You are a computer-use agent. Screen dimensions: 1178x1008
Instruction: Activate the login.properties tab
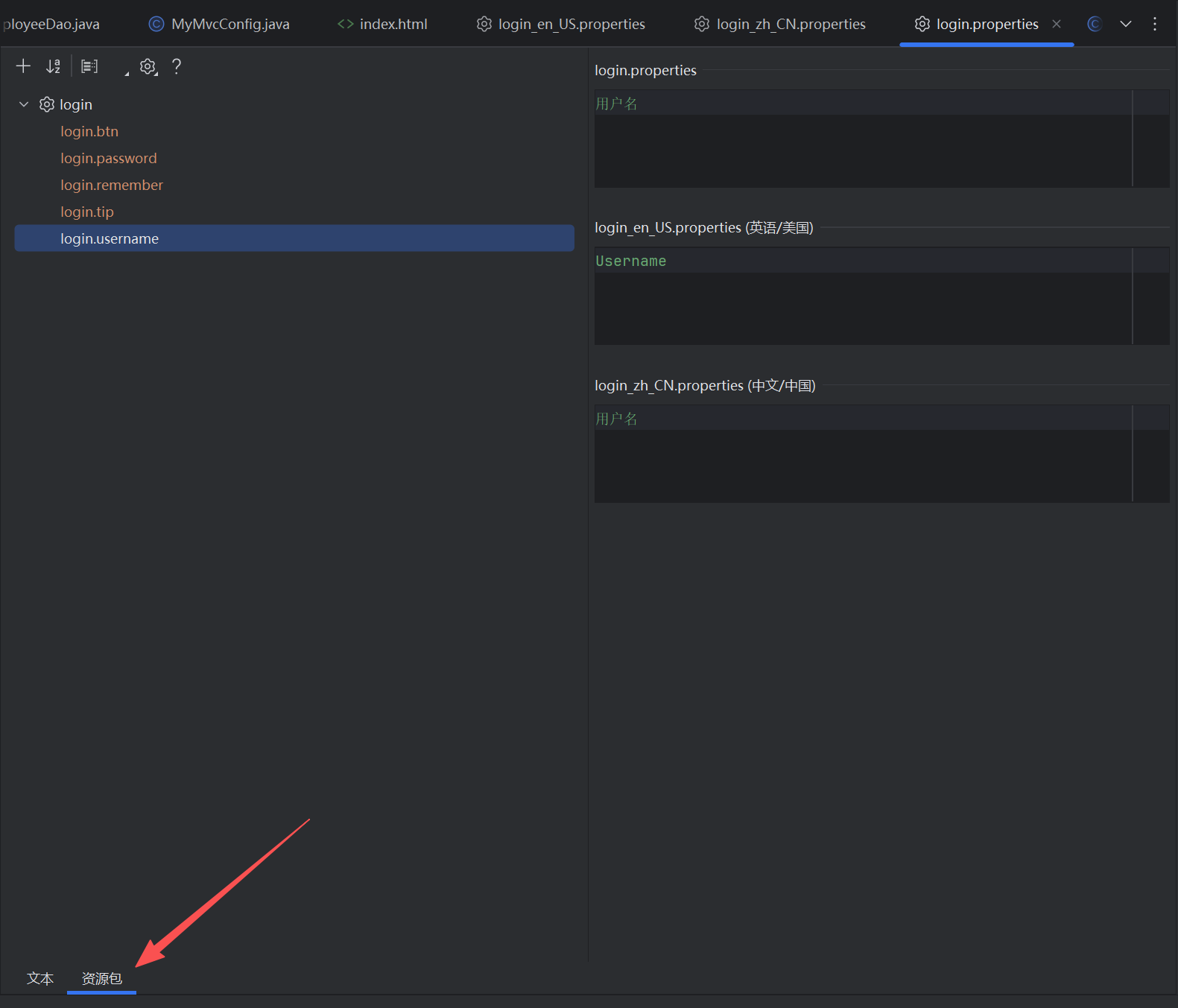(x=987, y=24)
